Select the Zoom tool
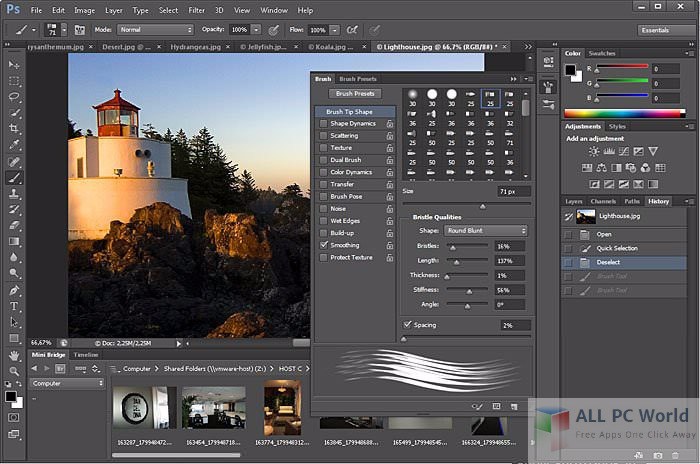This screenshot has height=464, width=700. click(x=14, y=371)
